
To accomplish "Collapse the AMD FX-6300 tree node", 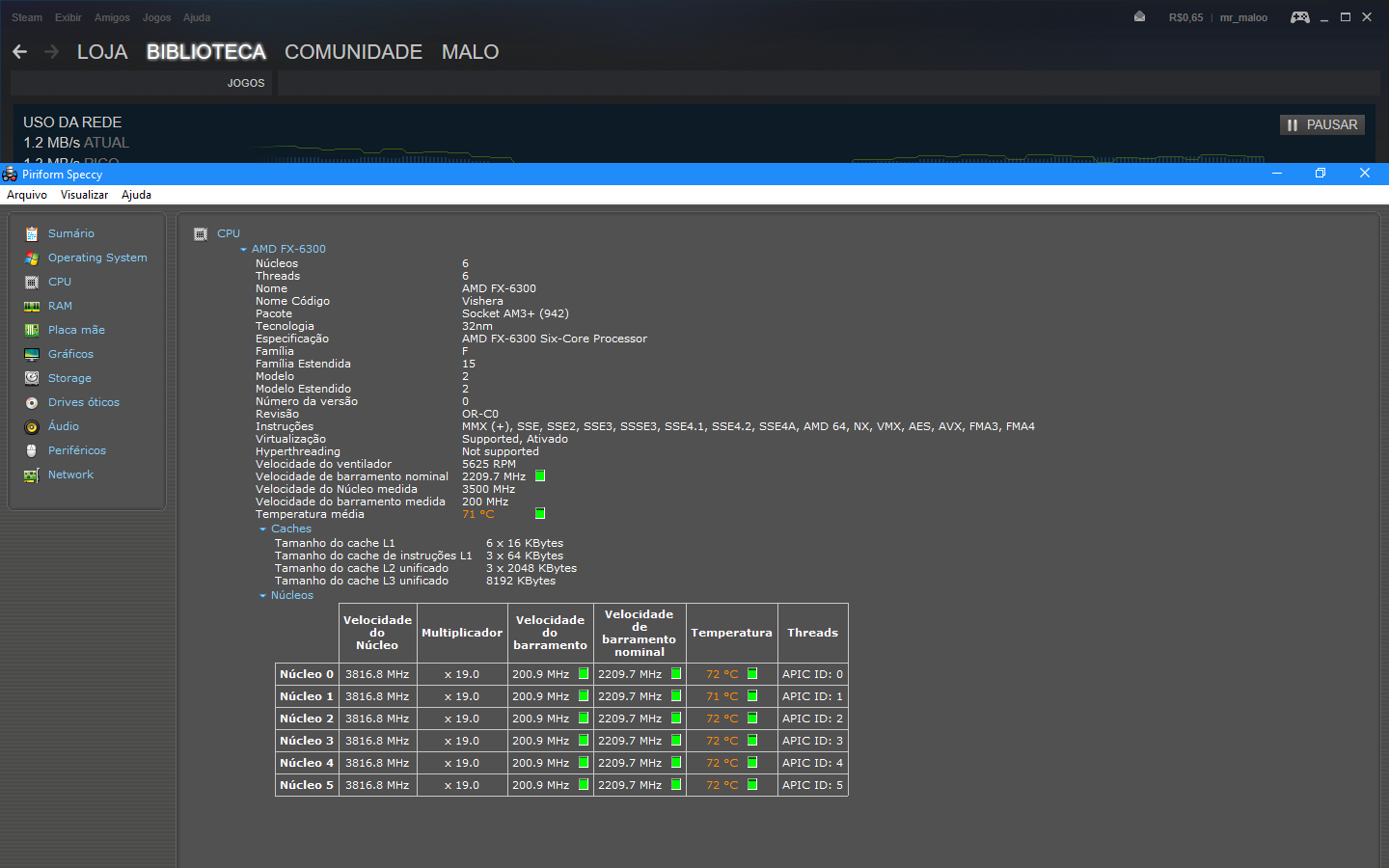I will click(x=244, y=250).
